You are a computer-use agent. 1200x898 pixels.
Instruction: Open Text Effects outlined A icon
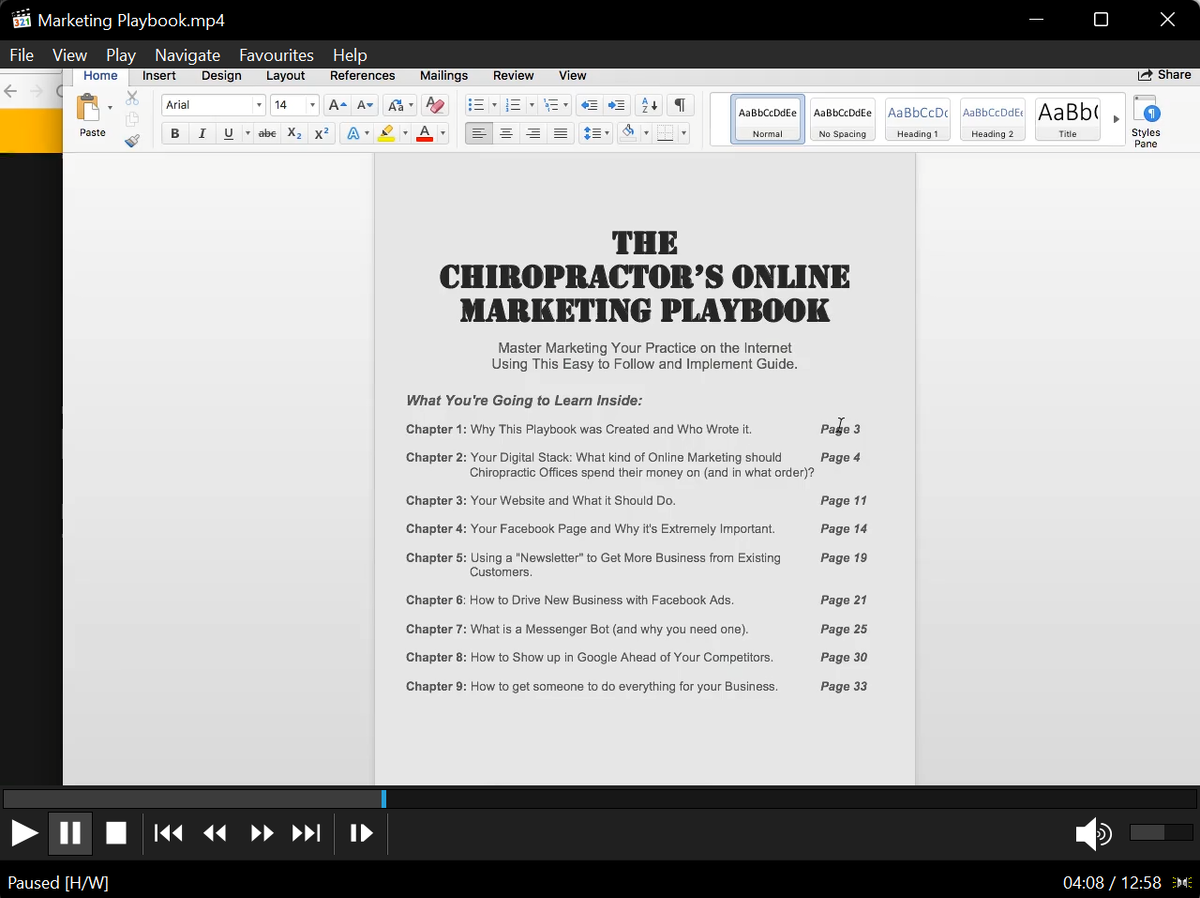pyautogui.click(x=352, y=134)
